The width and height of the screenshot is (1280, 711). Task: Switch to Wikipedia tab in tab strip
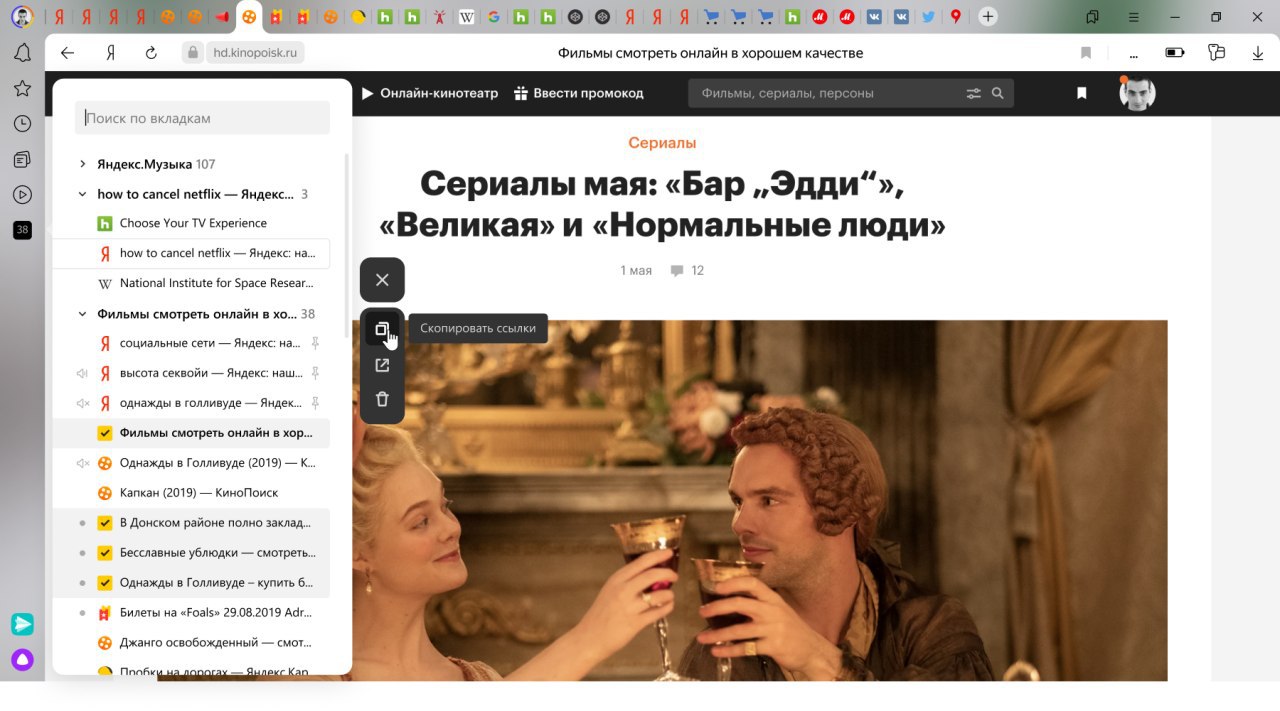[x=466, y=17]
